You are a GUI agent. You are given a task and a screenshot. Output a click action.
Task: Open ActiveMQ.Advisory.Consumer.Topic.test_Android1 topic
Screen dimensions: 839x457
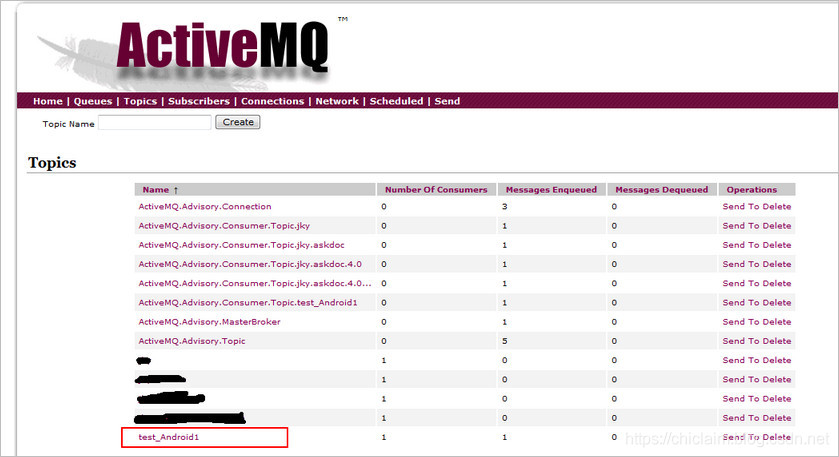coord(248,303)
